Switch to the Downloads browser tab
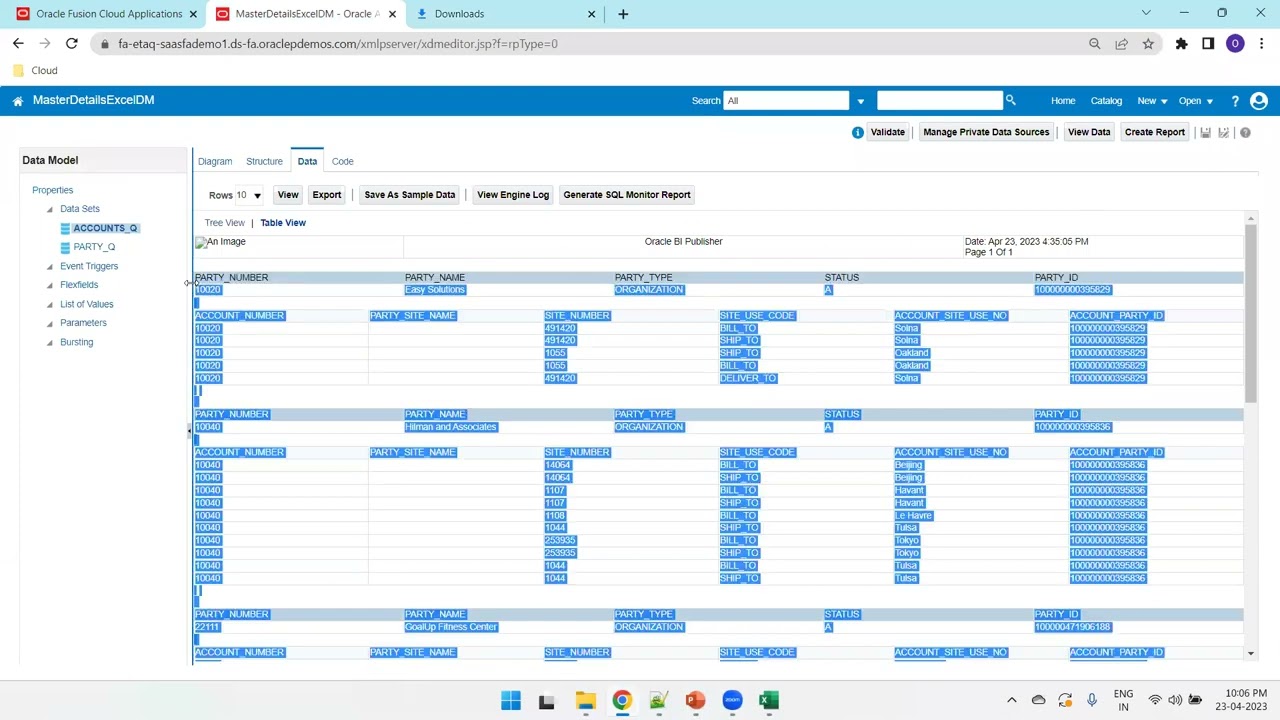Screen dimensions: 1280x720 504,14
